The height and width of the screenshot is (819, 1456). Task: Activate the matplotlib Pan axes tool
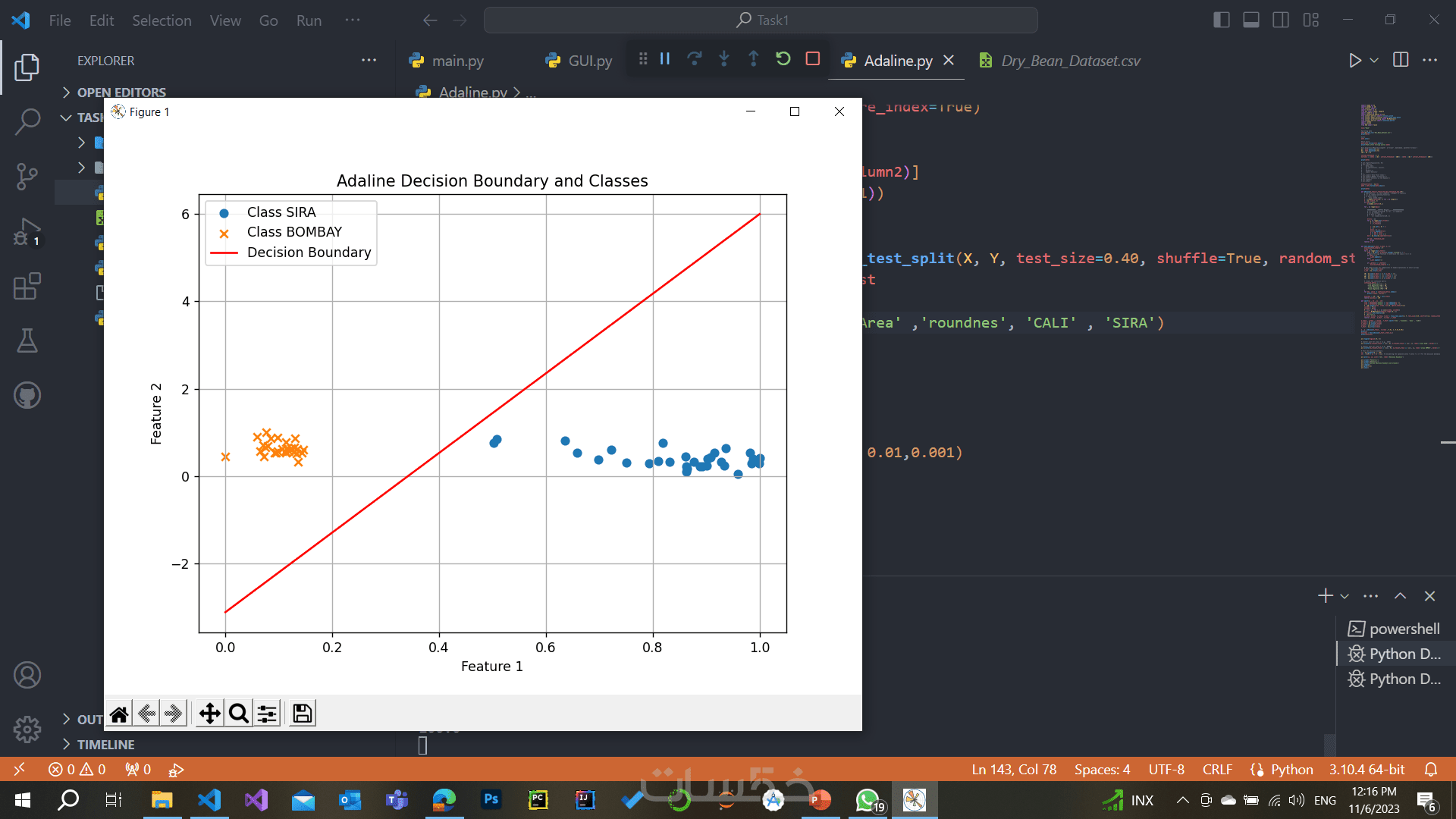[x=209, y=714]
